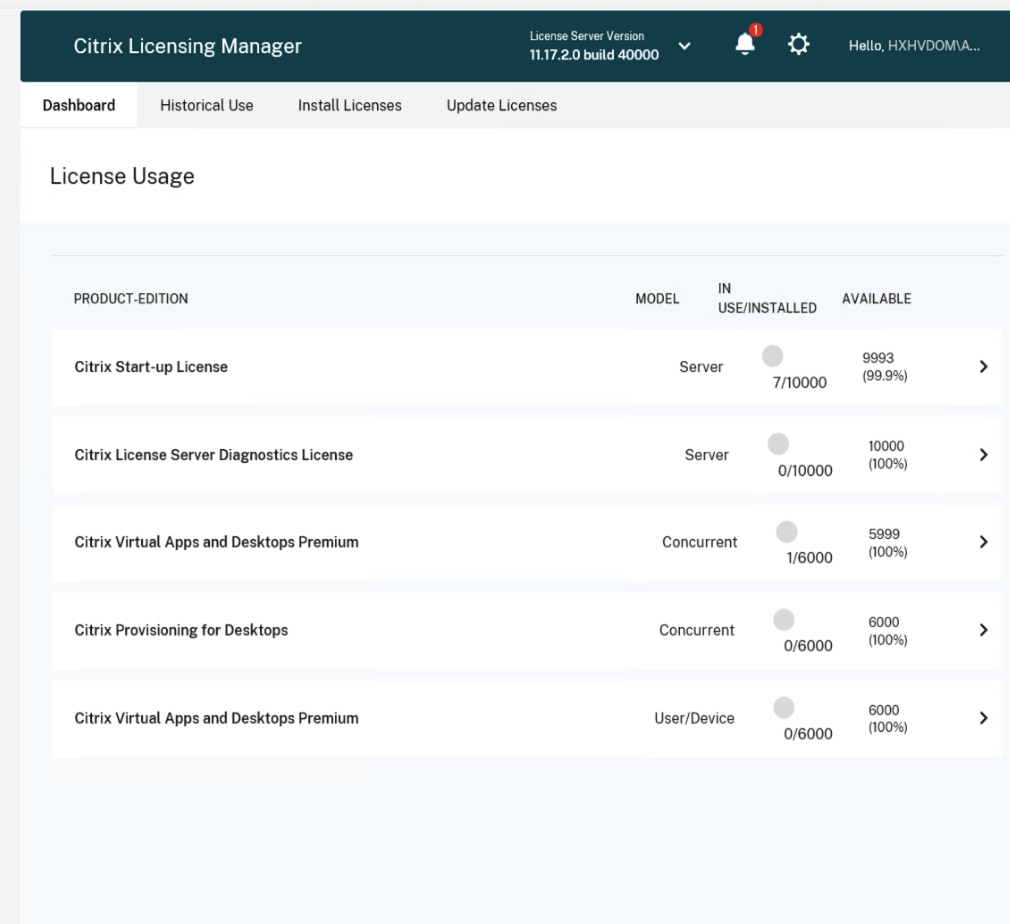Switch to the Dashboard tab
This screenshot has width=1010, height=924.
click(79, 105)
